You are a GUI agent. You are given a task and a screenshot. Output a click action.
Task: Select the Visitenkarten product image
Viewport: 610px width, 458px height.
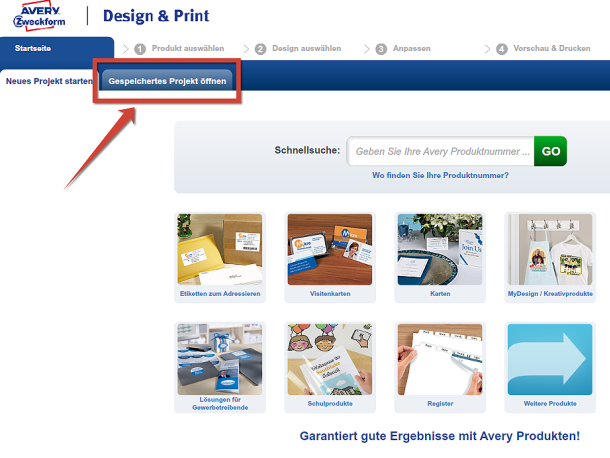330,249
